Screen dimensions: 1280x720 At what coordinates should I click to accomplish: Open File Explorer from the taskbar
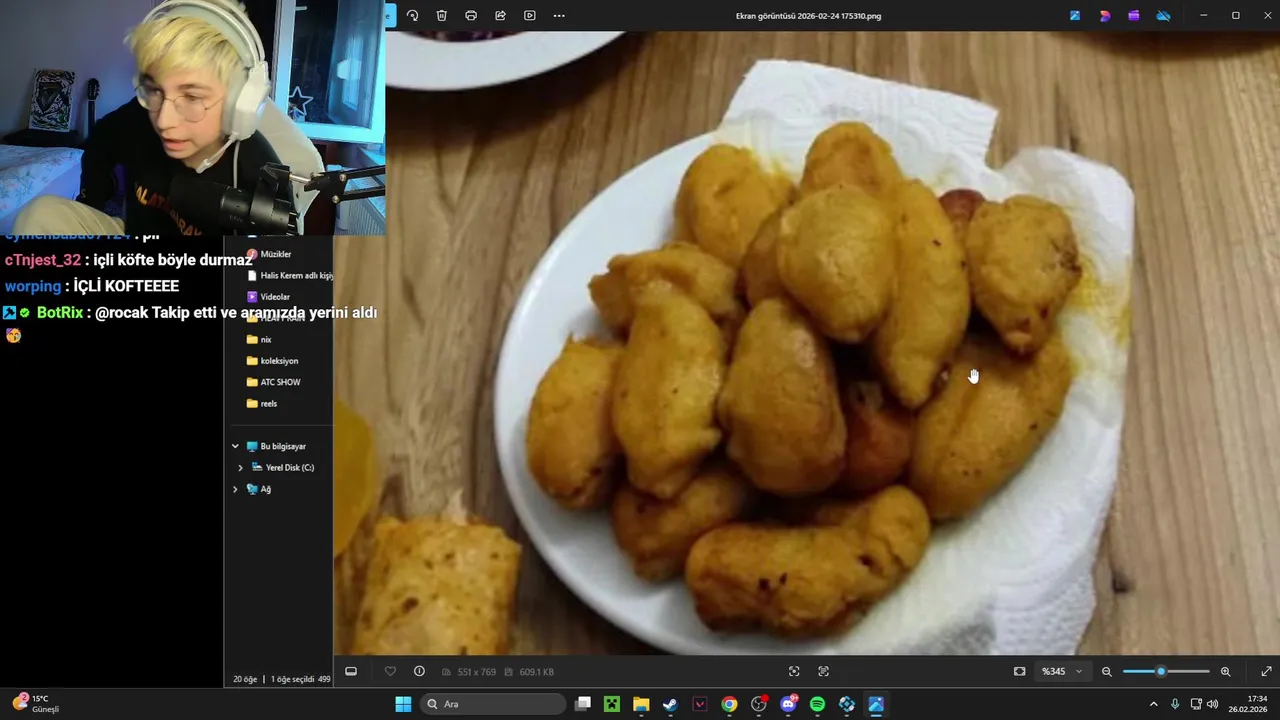click(641, 704)
